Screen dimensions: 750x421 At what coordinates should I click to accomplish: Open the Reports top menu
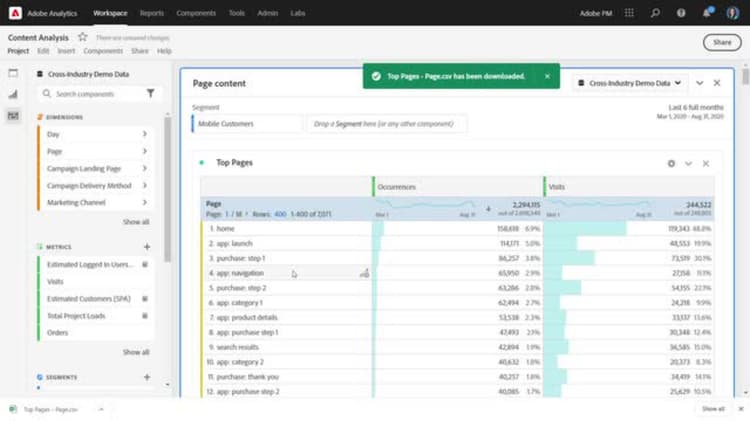pos(152,13)
